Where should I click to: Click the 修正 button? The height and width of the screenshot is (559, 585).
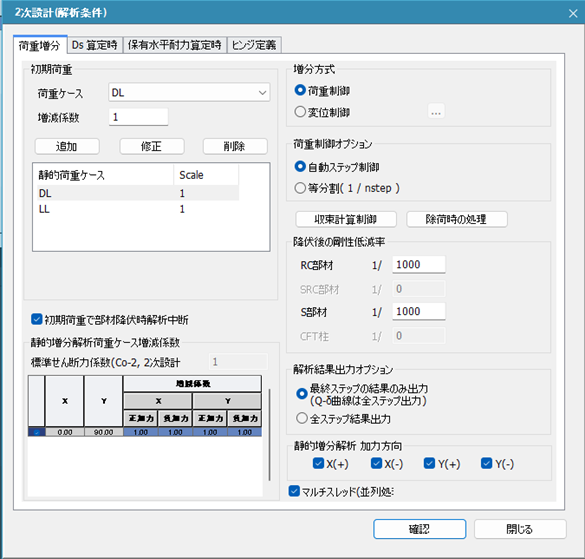(x=151, y=146)
